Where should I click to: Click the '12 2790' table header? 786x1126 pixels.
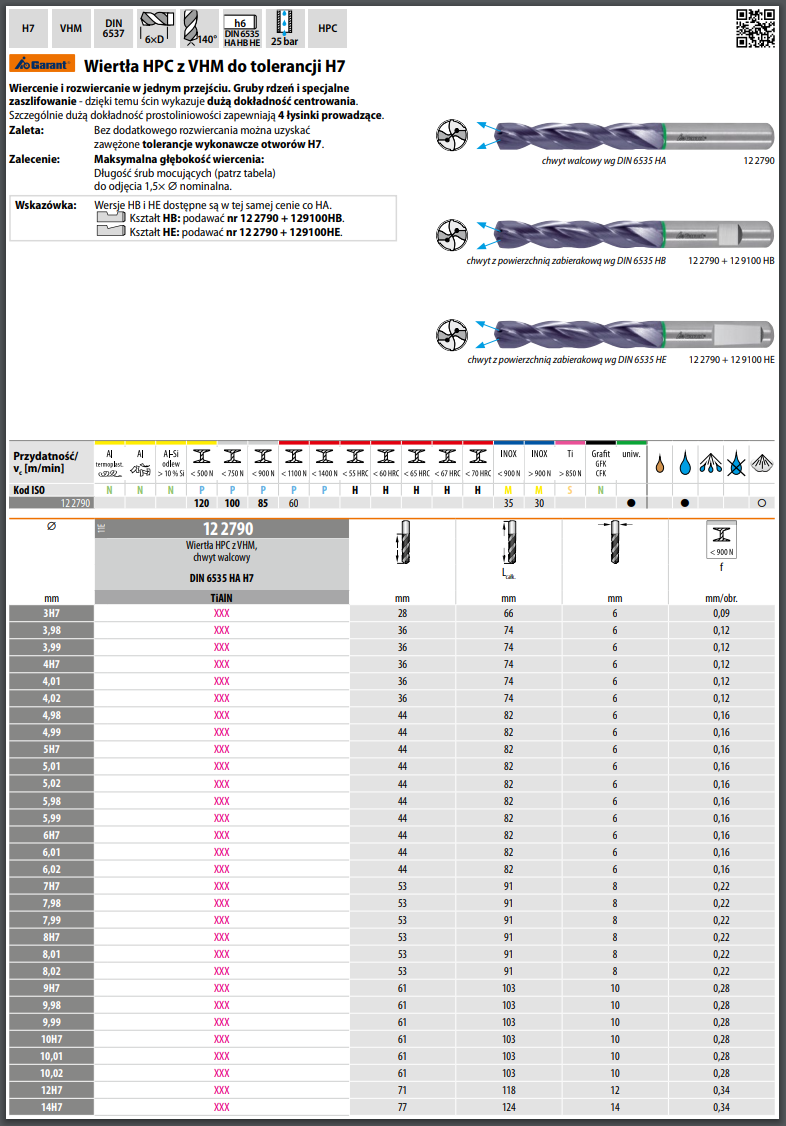[x=223, y=529]
